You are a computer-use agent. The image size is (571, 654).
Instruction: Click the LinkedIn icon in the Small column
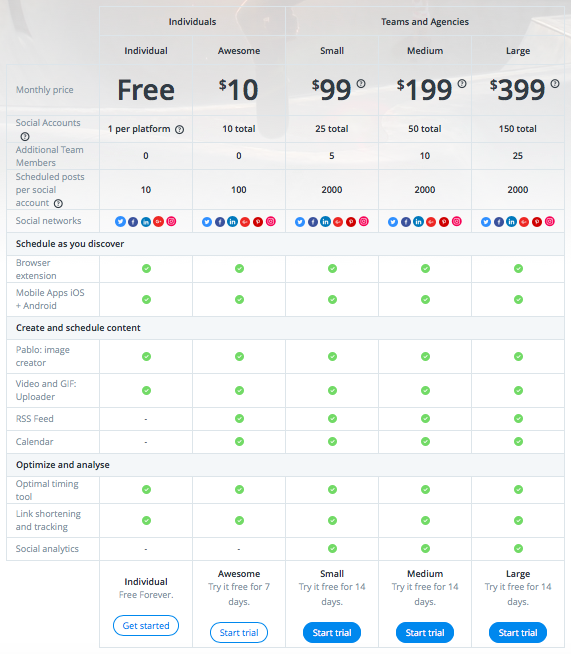(x=325, y=221)
